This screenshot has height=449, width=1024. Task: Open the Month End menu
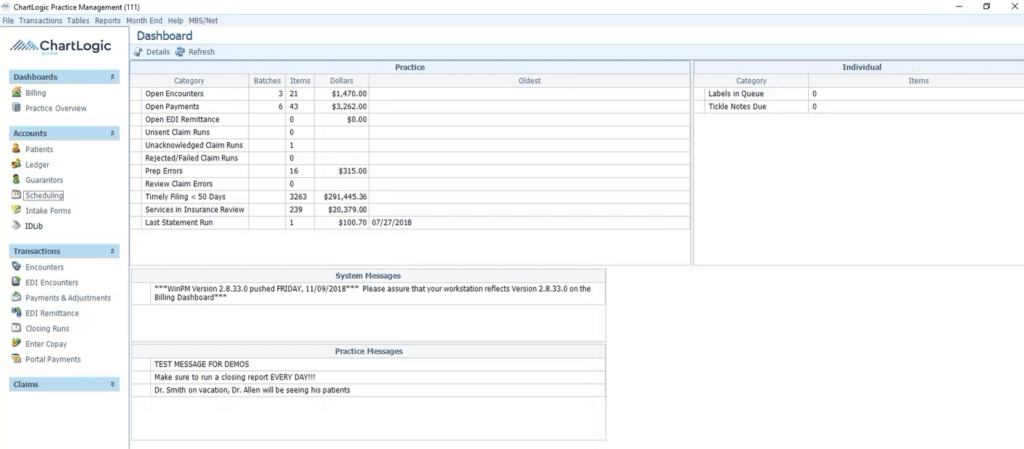point(144,21)
